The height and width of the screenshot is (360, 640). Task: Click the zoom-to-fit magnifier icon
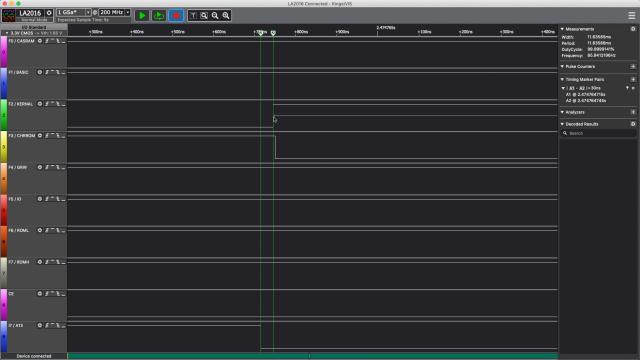coord(204,16)
